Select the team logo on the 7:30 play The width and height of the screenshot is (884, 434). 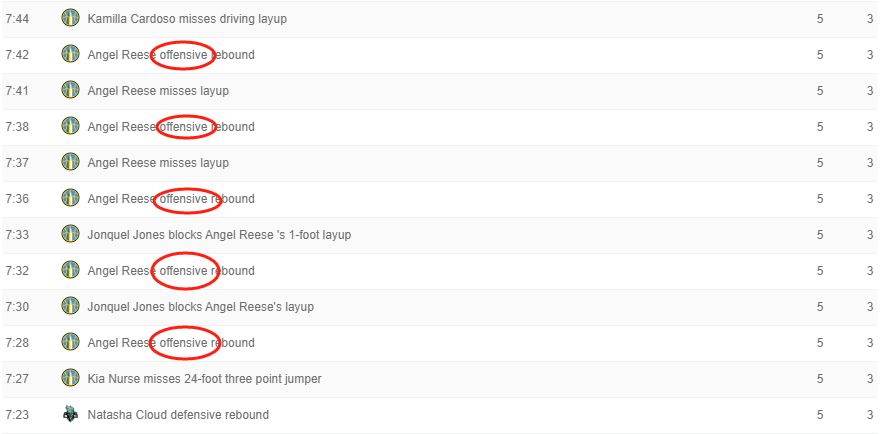(x=70, y=306)
